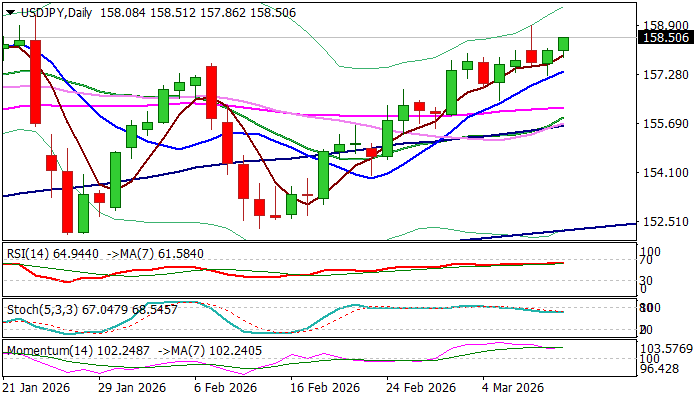Click the 155.690 price axis level
The width and height of the screenshot is (700, 400).
pos(665,124)
